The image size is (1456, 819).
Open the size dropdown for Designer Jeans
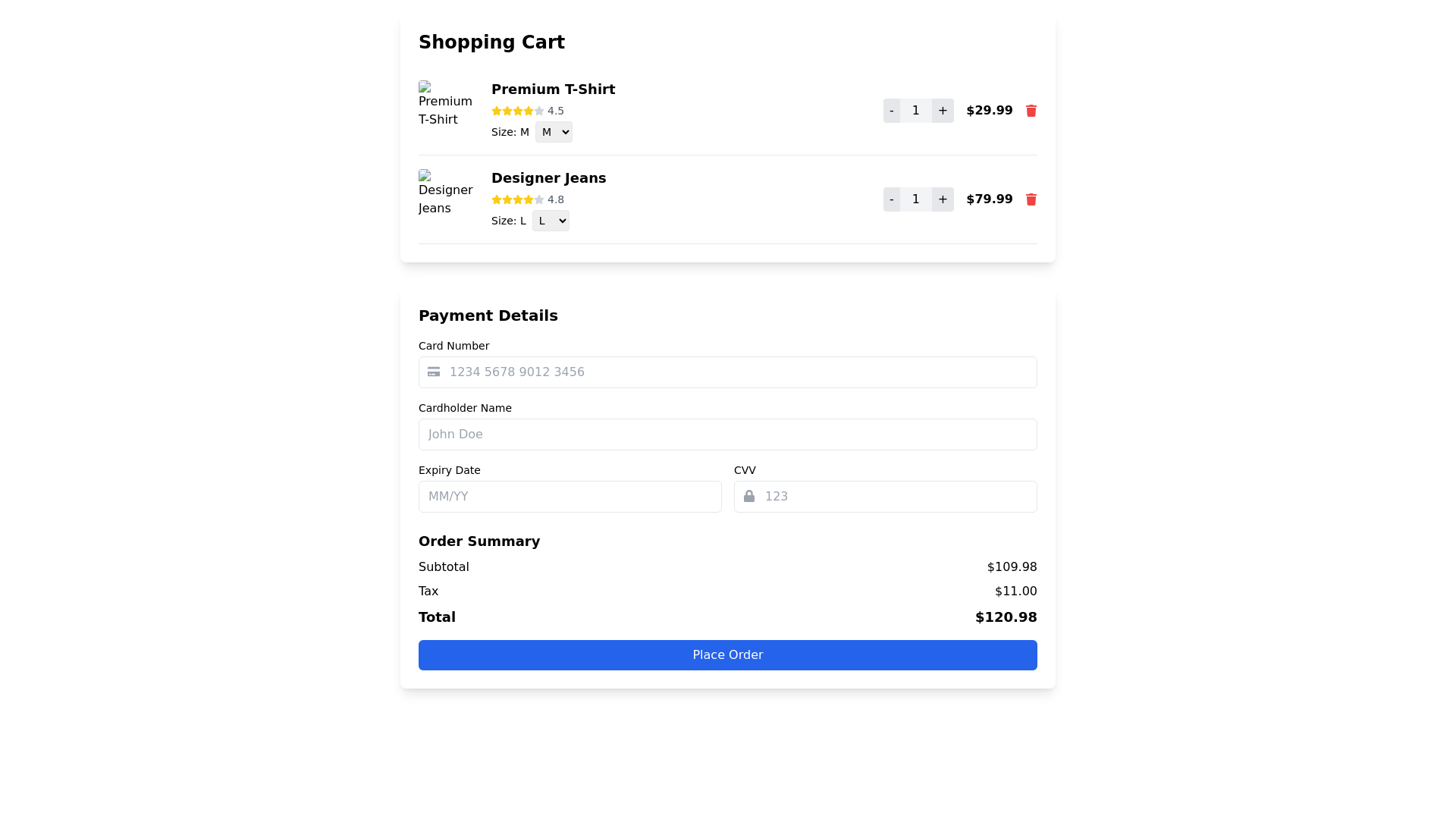[x=551, y=221]
